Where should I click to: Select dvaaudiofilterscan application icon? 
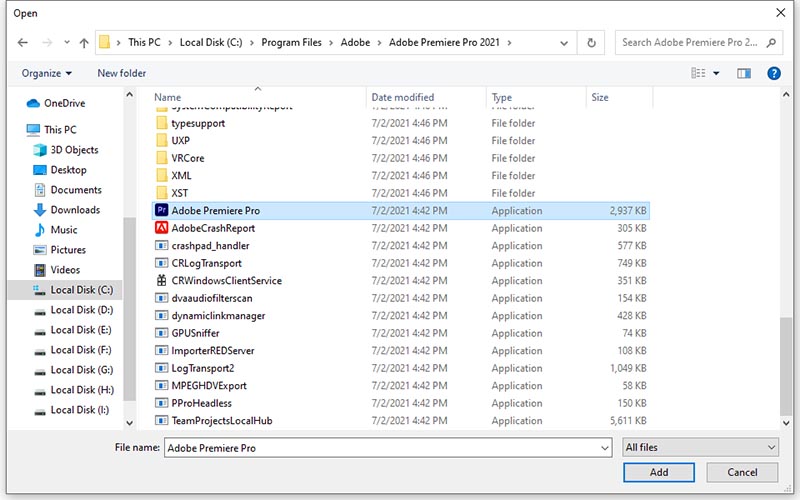tap(162, 298)
